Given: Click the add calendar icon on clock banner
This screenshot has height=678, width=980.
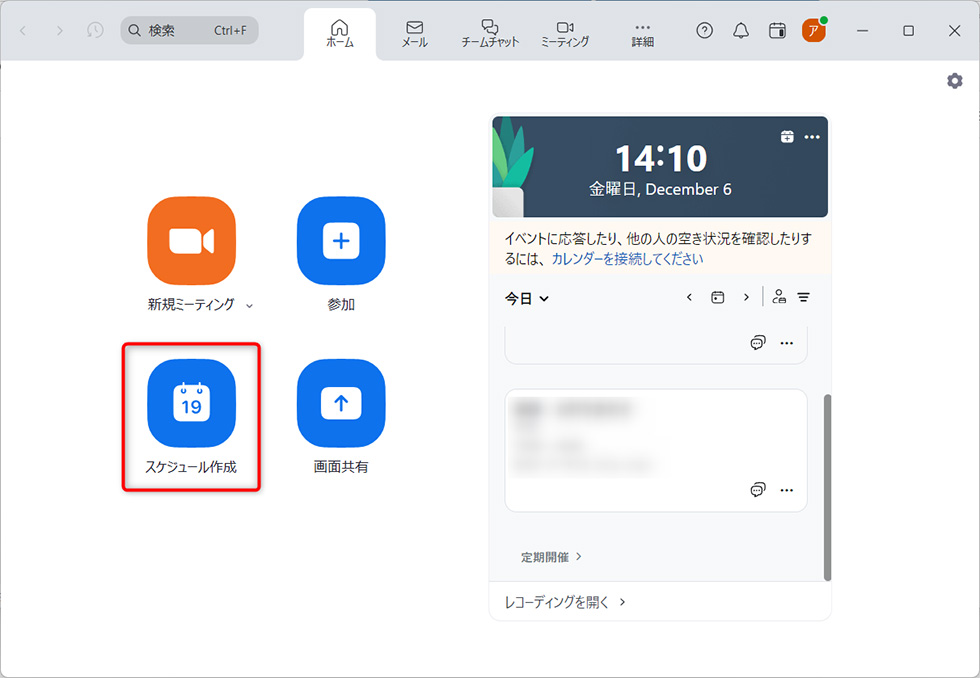Looking at the screenshot, I should 787,136.
